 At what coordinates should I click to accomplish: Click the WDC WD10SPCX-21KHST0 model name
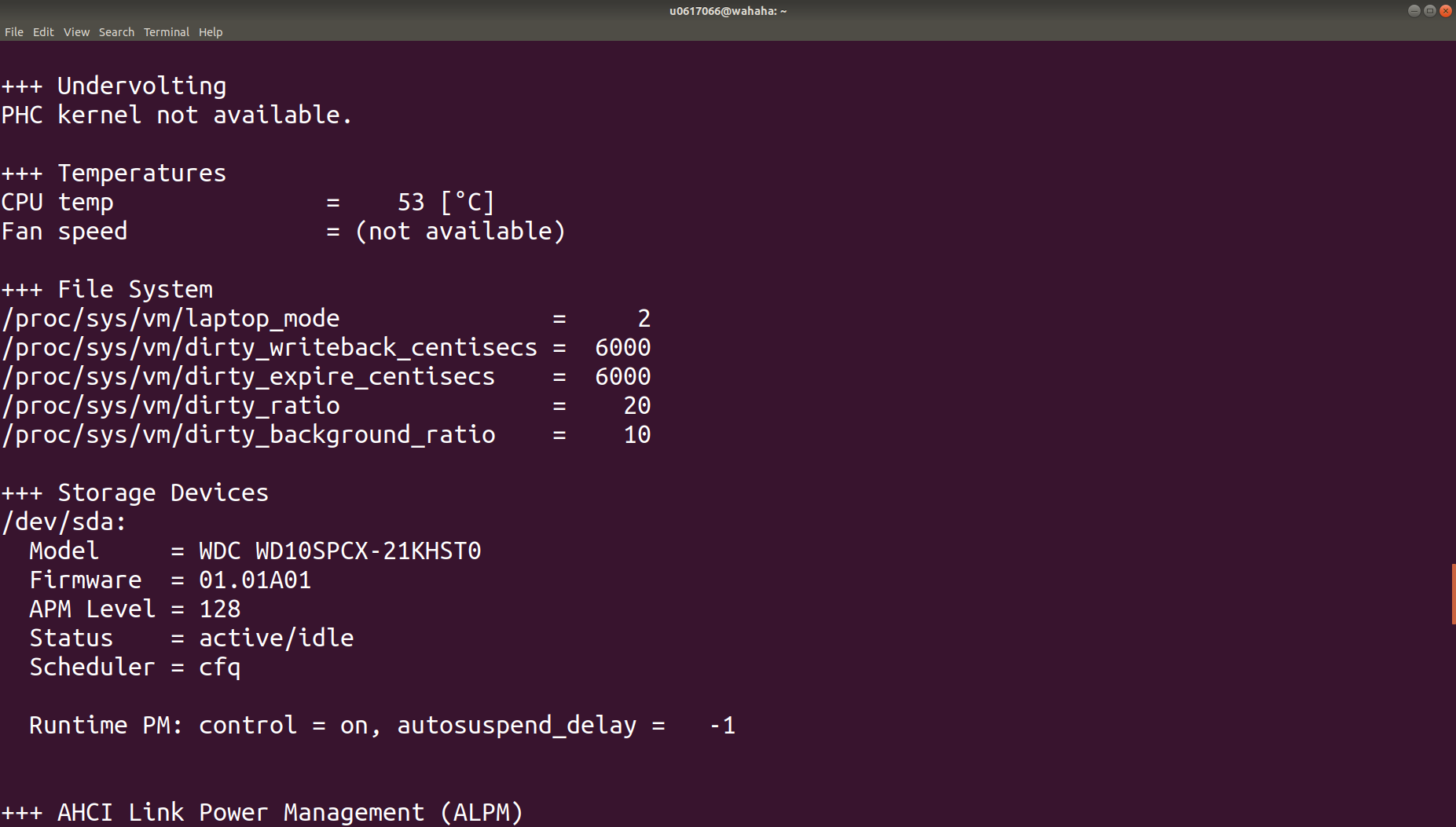pyautogui.click(x=339, y=551)
